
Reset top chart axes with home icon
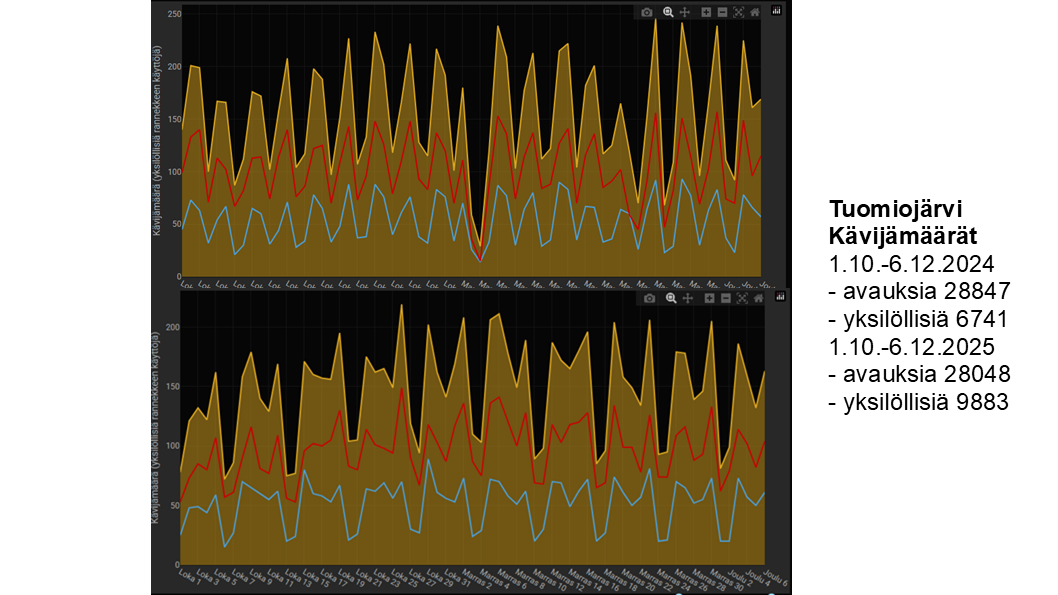(755, 12)
